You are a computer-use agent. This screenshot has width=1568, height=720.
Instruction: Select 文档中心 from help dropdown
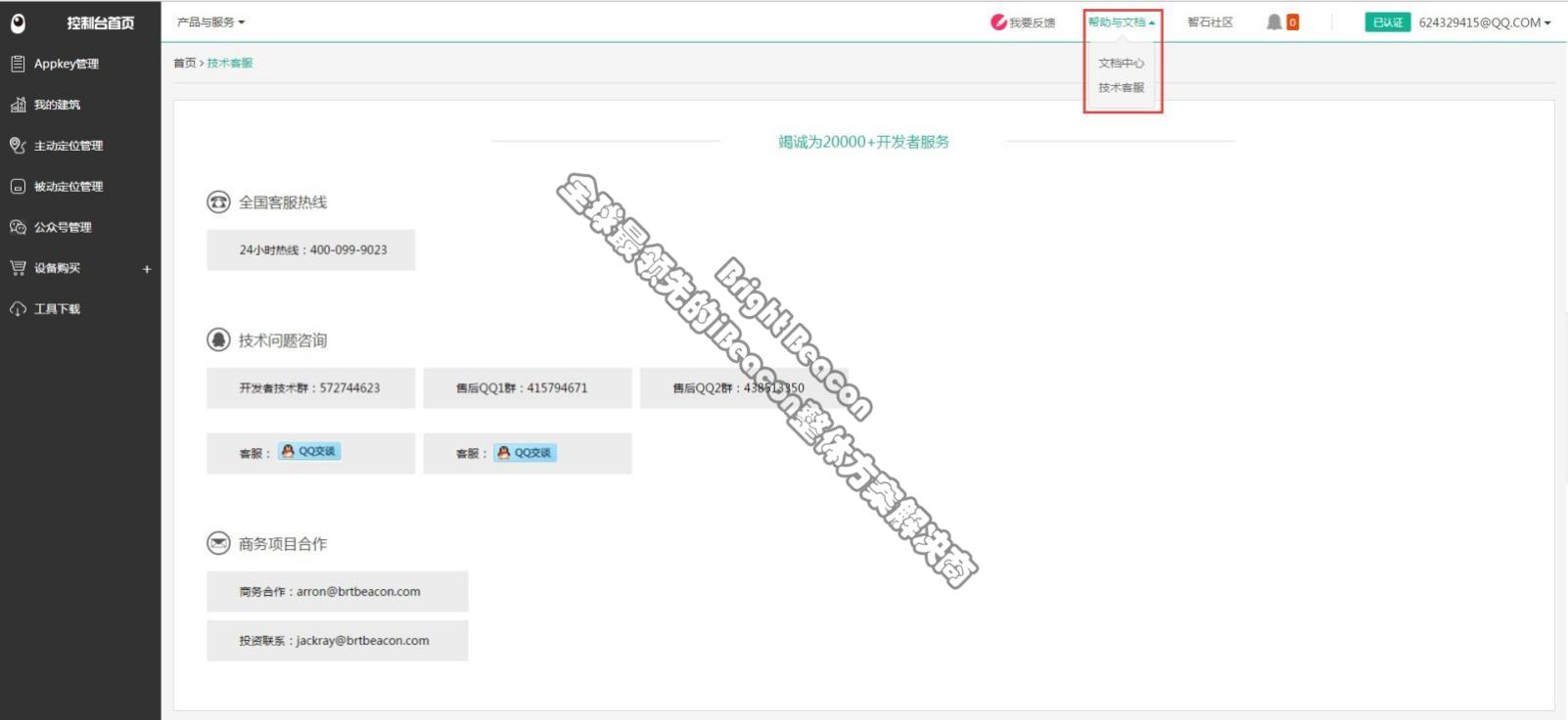[x=1121, y=63]
